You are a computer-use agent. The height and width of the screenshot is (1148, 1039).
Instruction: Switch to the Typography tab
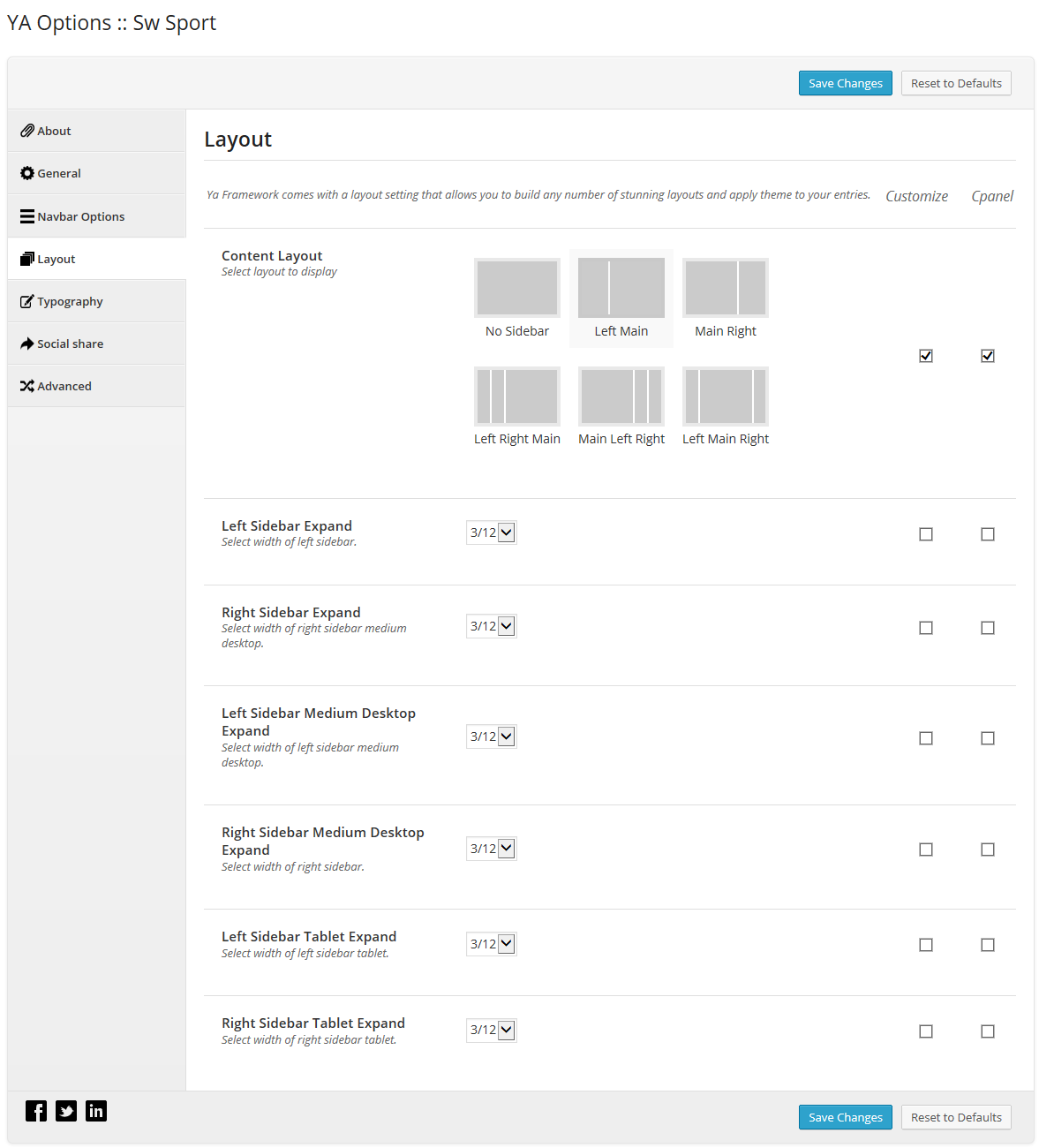(96, 301)
